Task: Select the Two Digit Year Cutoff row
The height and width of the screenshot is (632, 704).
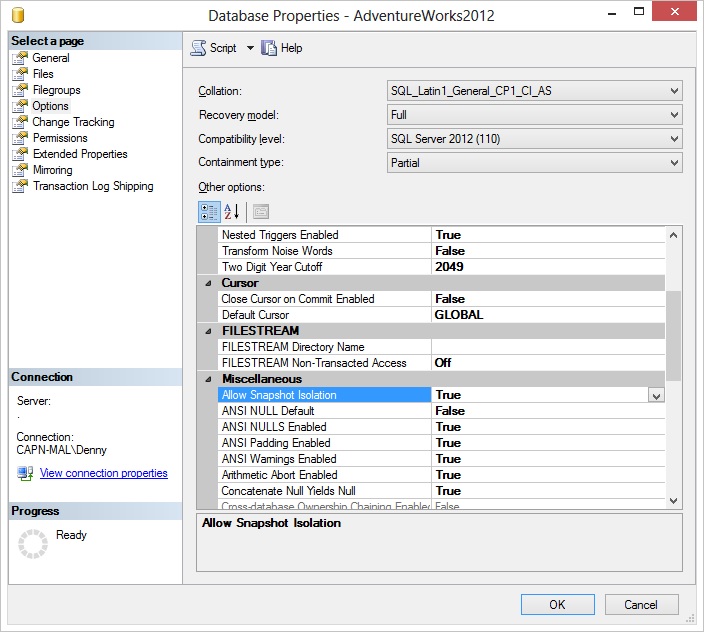Action: [x=441, y=267]
